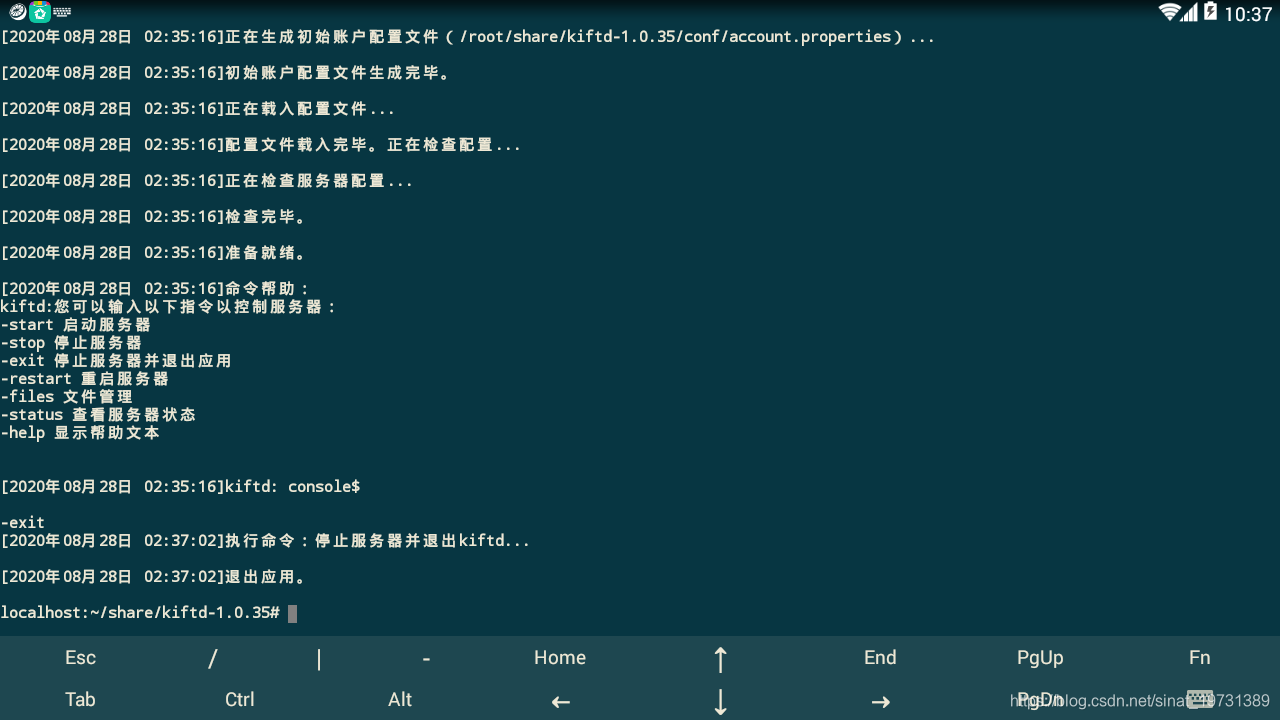1280x720 pixels.
Task: Tap the left arrow key
Action: [560, 701]
